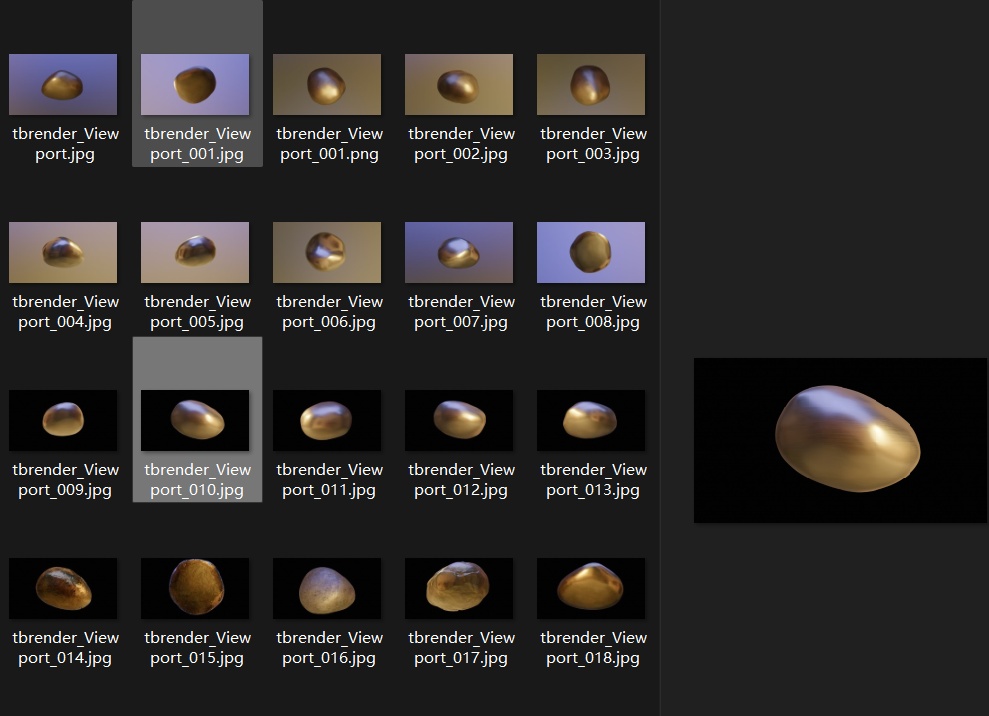Select the tbrender_Viewport_016.jpg thumbnail

[327, 588]
